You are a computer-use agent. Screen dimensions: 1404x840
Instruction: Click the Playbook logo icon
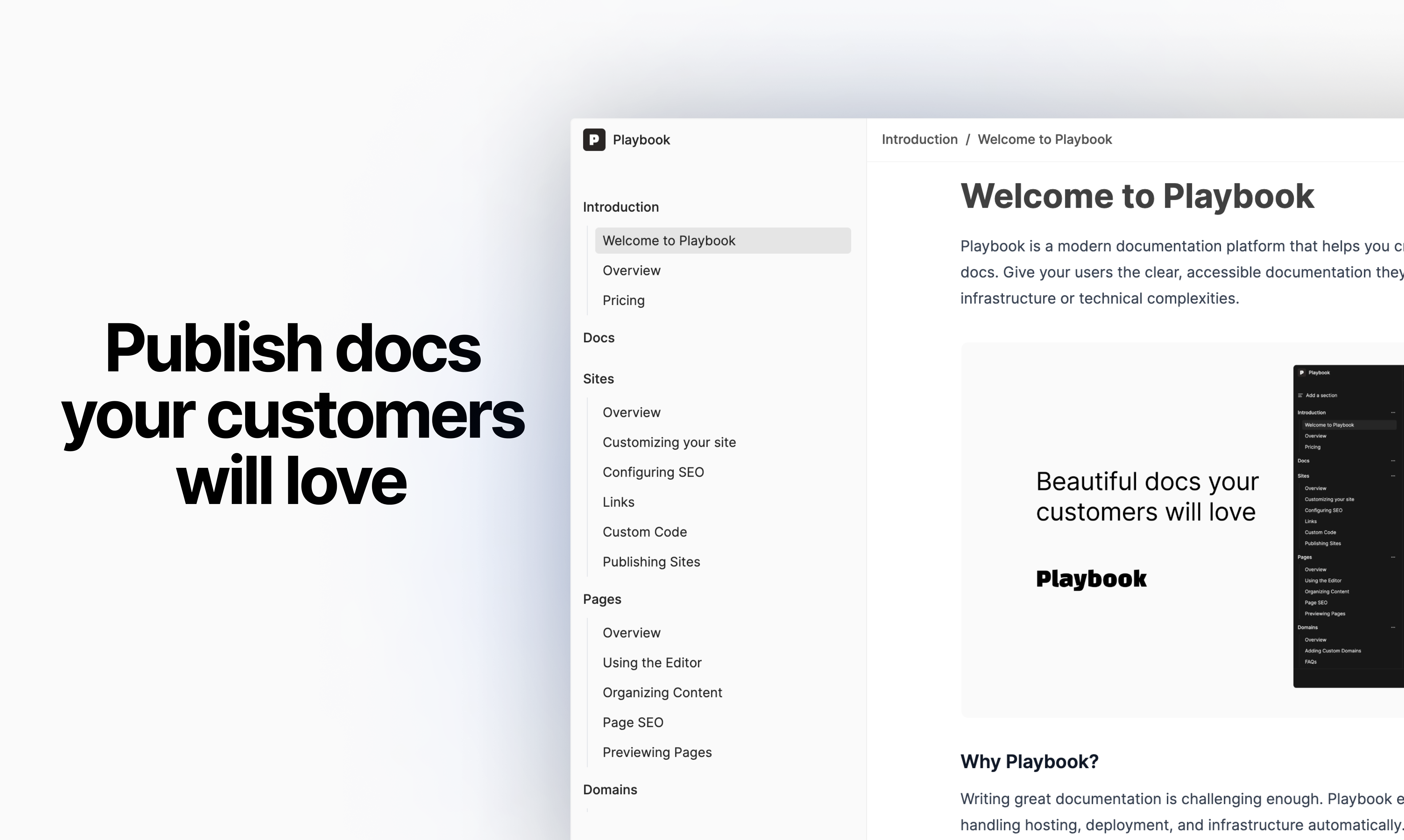(594, 140)
